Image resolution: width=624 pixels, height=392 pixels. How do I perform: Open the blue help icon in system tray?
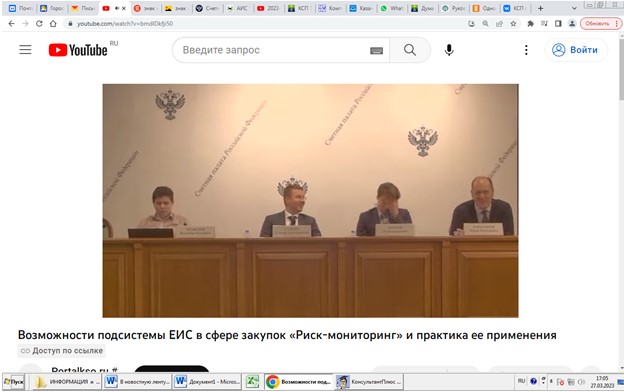(533, 381)
